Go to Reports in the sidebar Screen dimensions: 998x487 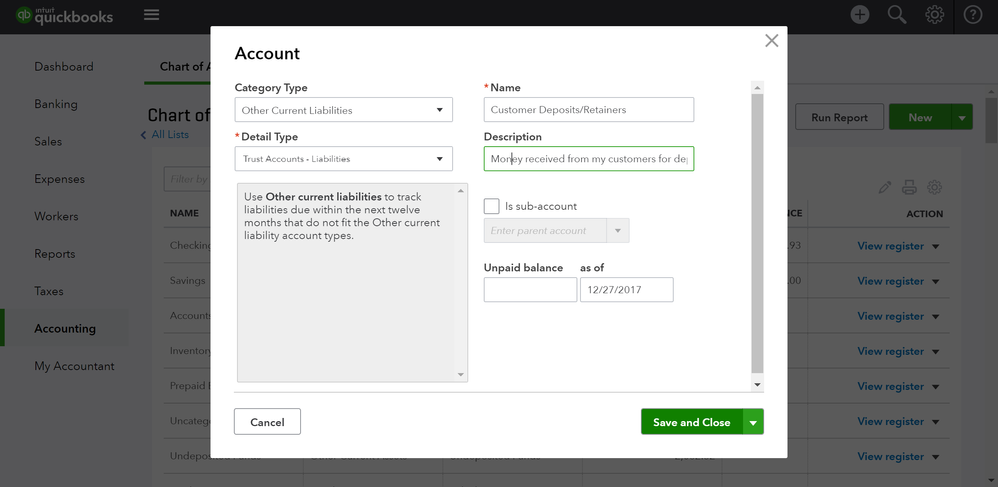pos(55,254)
